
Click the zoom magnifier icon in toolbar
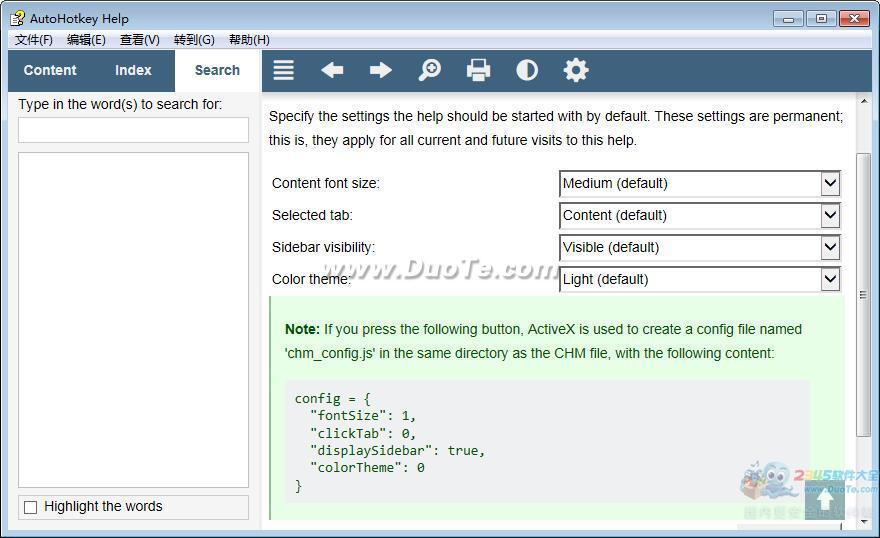click(429, 70)
